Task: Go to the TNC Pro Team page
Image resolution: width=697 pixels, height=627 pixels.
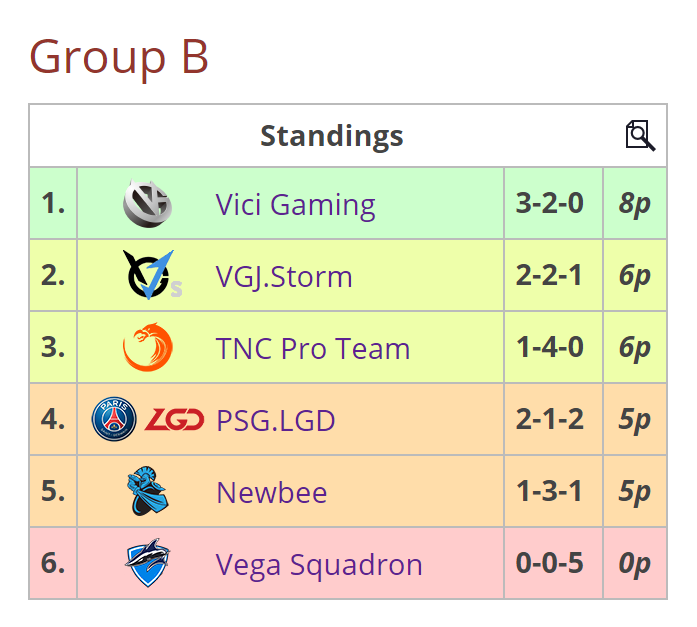Action: pyautogui.click(x=313, y=348)
